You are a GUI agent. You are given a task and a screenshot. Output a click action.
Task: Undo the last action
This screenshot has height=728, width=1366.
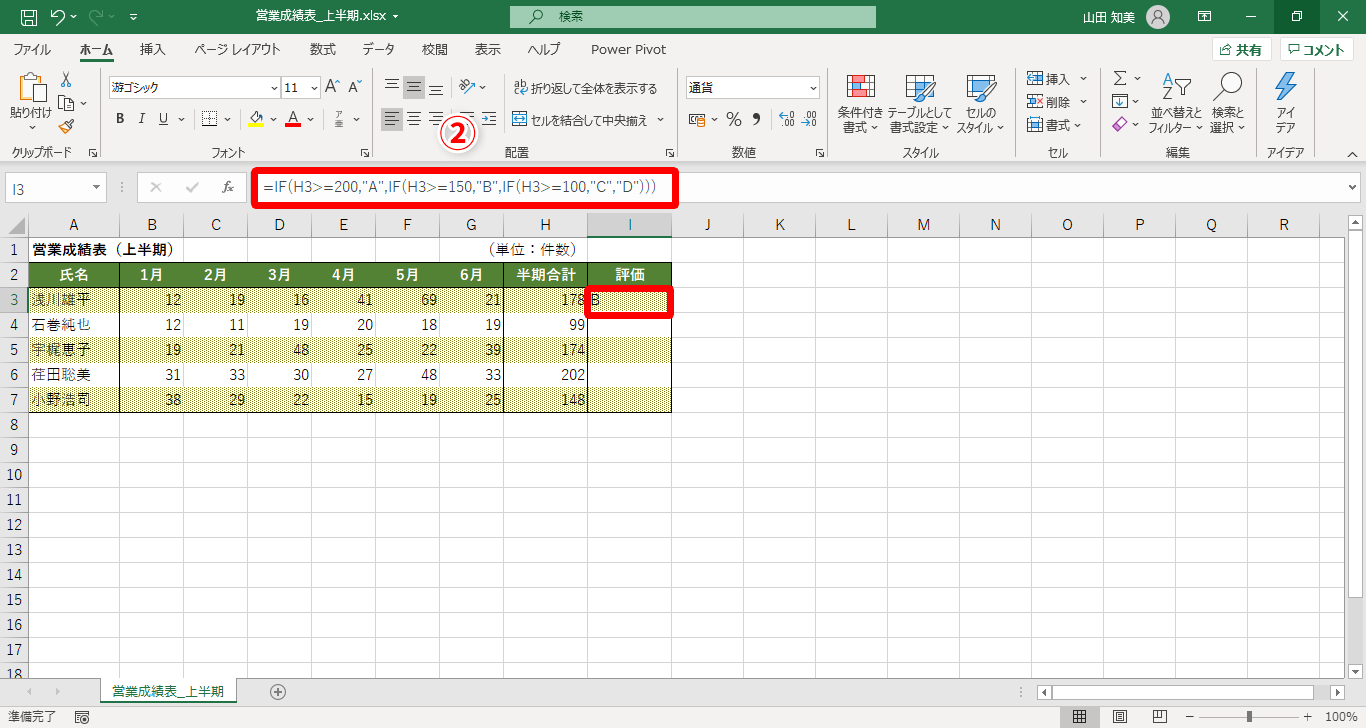(x=57, y=17)
